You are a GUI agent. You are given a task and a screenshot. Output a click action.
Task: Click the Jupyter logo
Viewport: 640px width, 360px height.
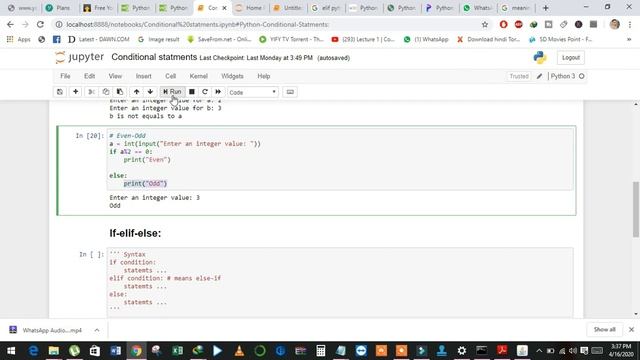79,58
